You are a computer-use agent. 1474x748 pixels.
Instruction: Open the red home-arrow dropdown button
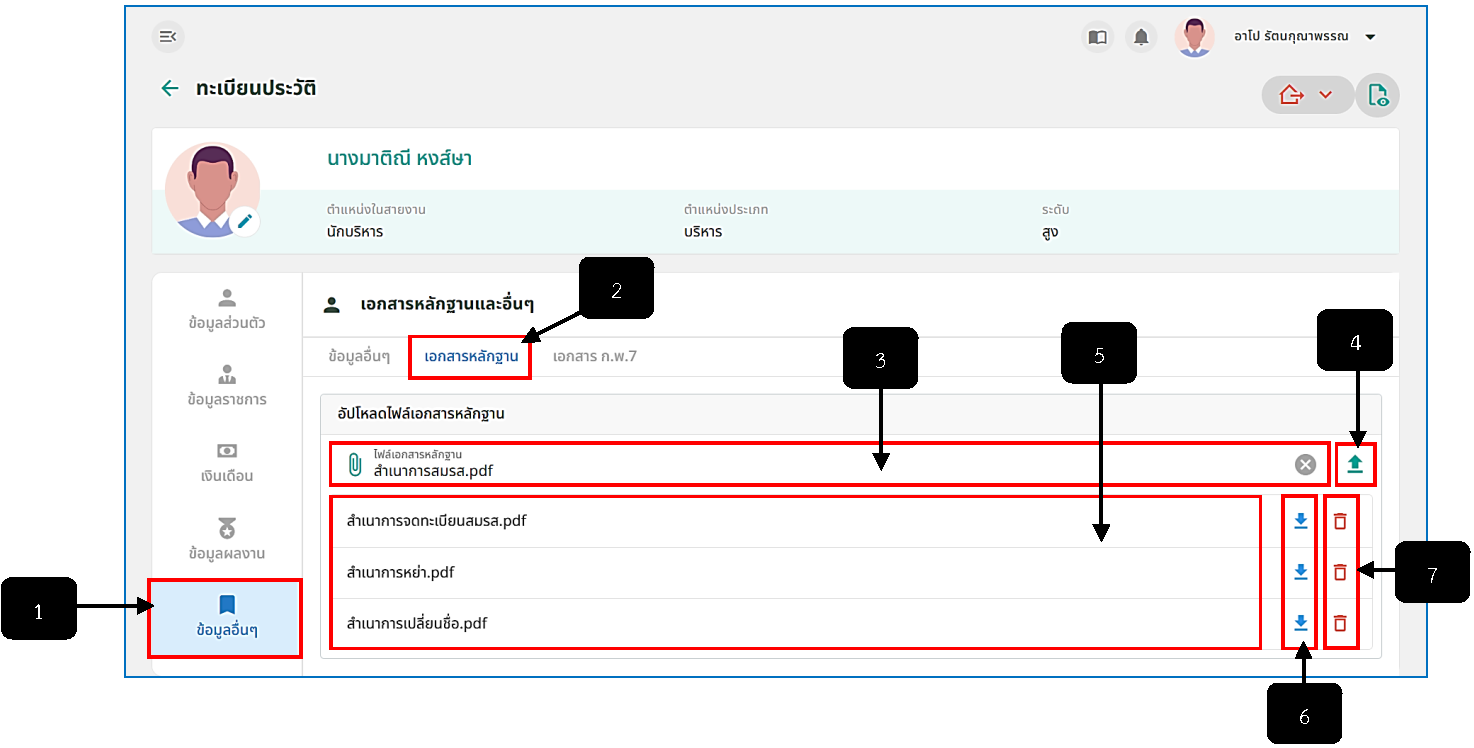pos(1307,95)
